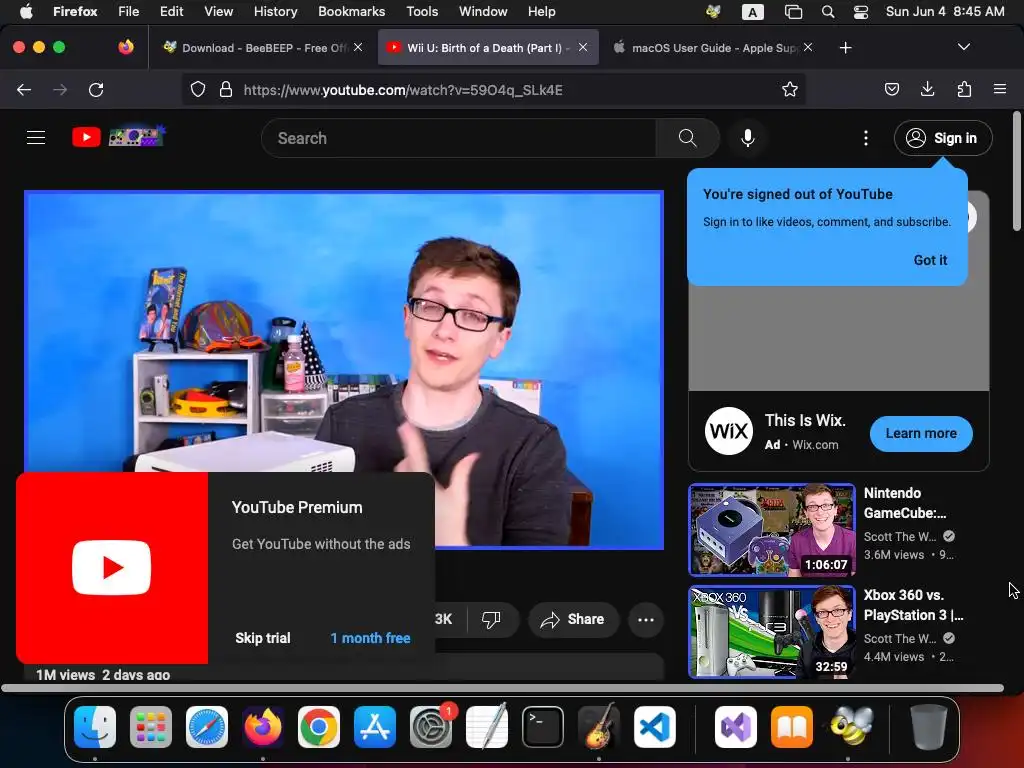Start voice search with the microphone icon
1024x768 pixels.
click(x=748, y=138)
